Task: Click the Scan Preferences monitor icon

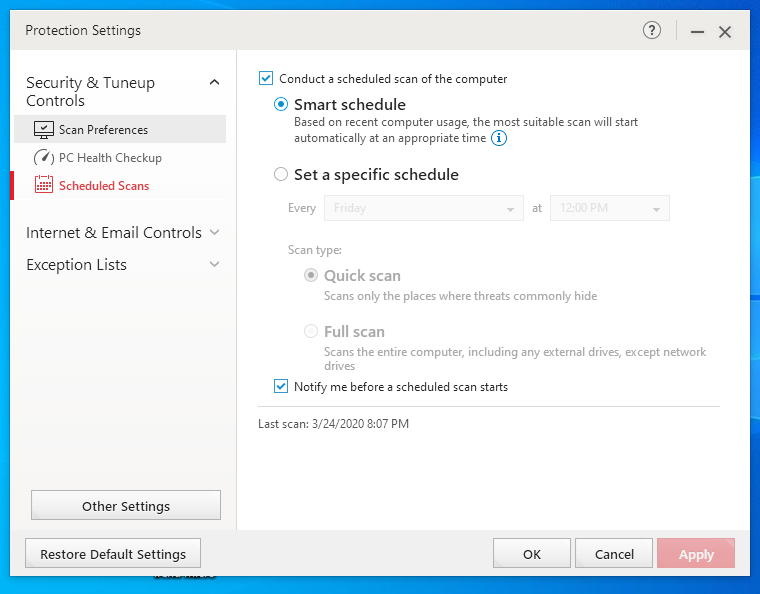Action: pos(44,130)
